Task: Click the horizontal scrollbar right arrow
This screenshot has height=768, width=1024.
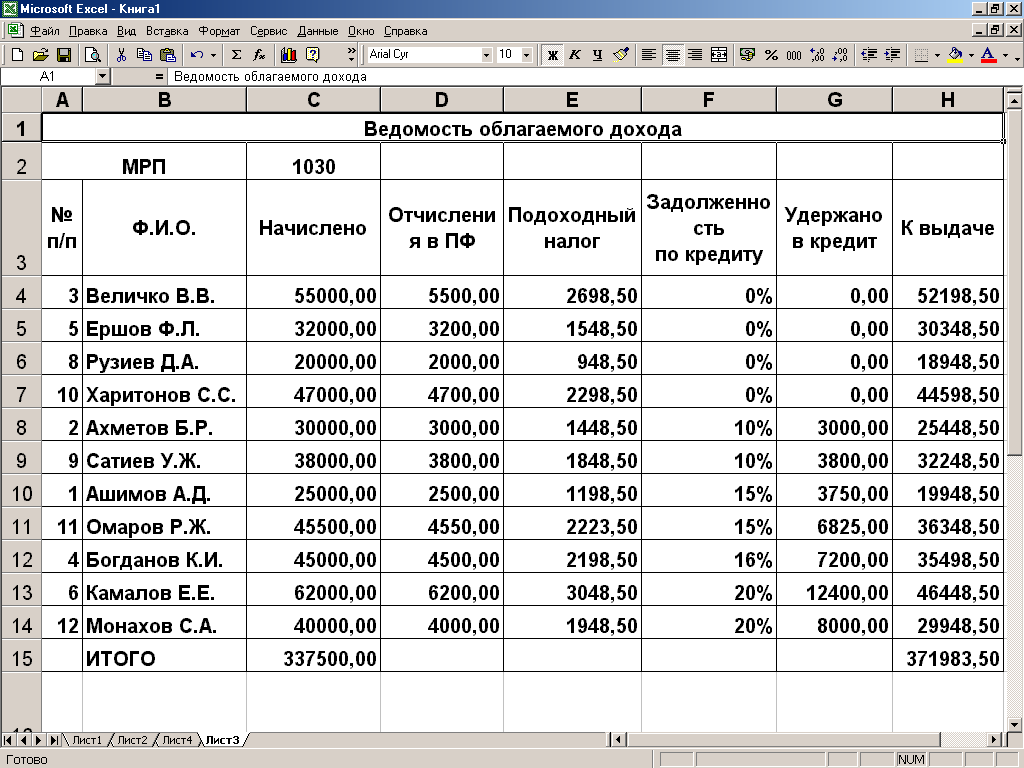Action: (x=994, y=740)
